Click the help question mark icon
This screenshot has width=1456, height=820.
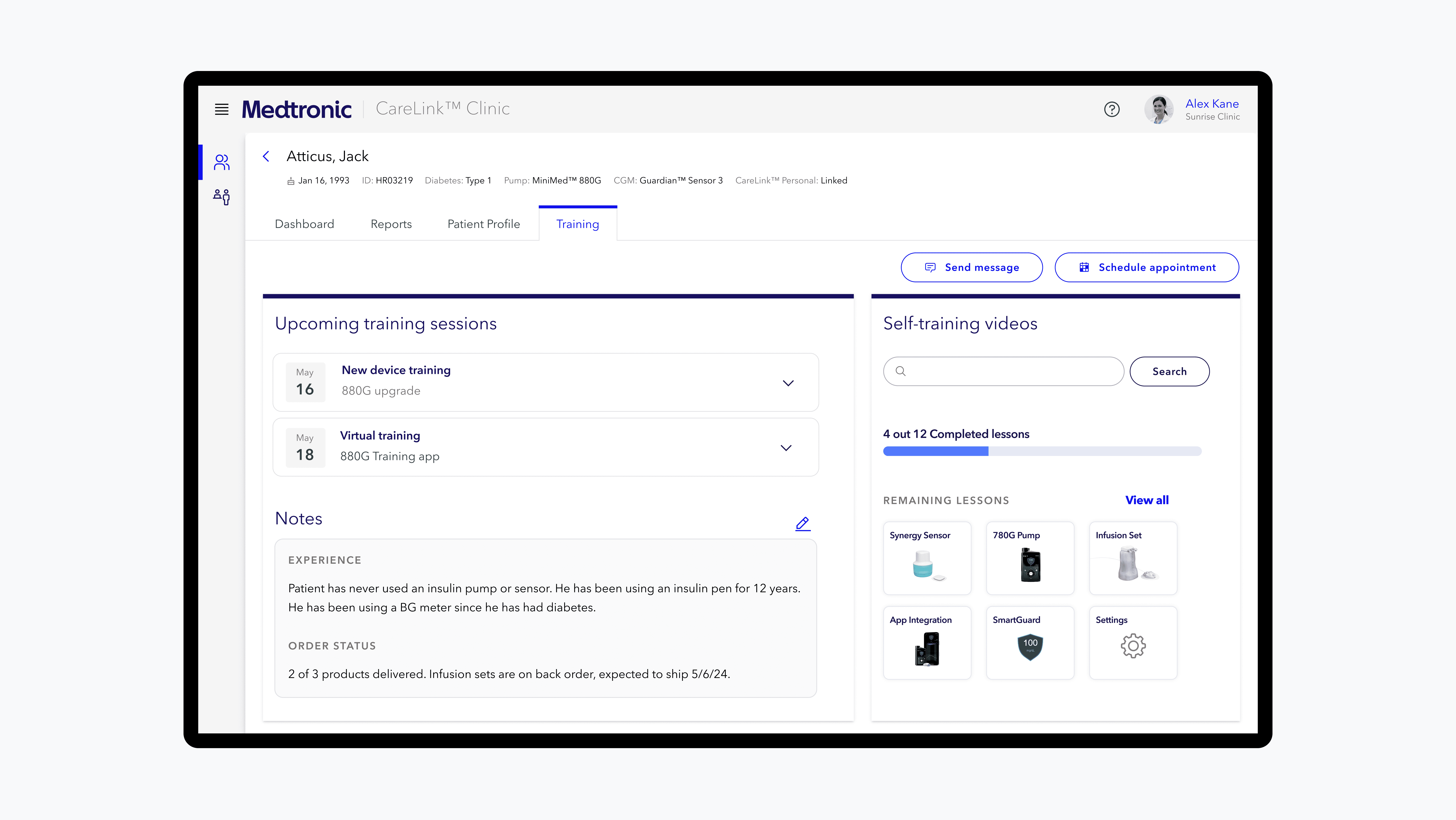point(1111,109)
